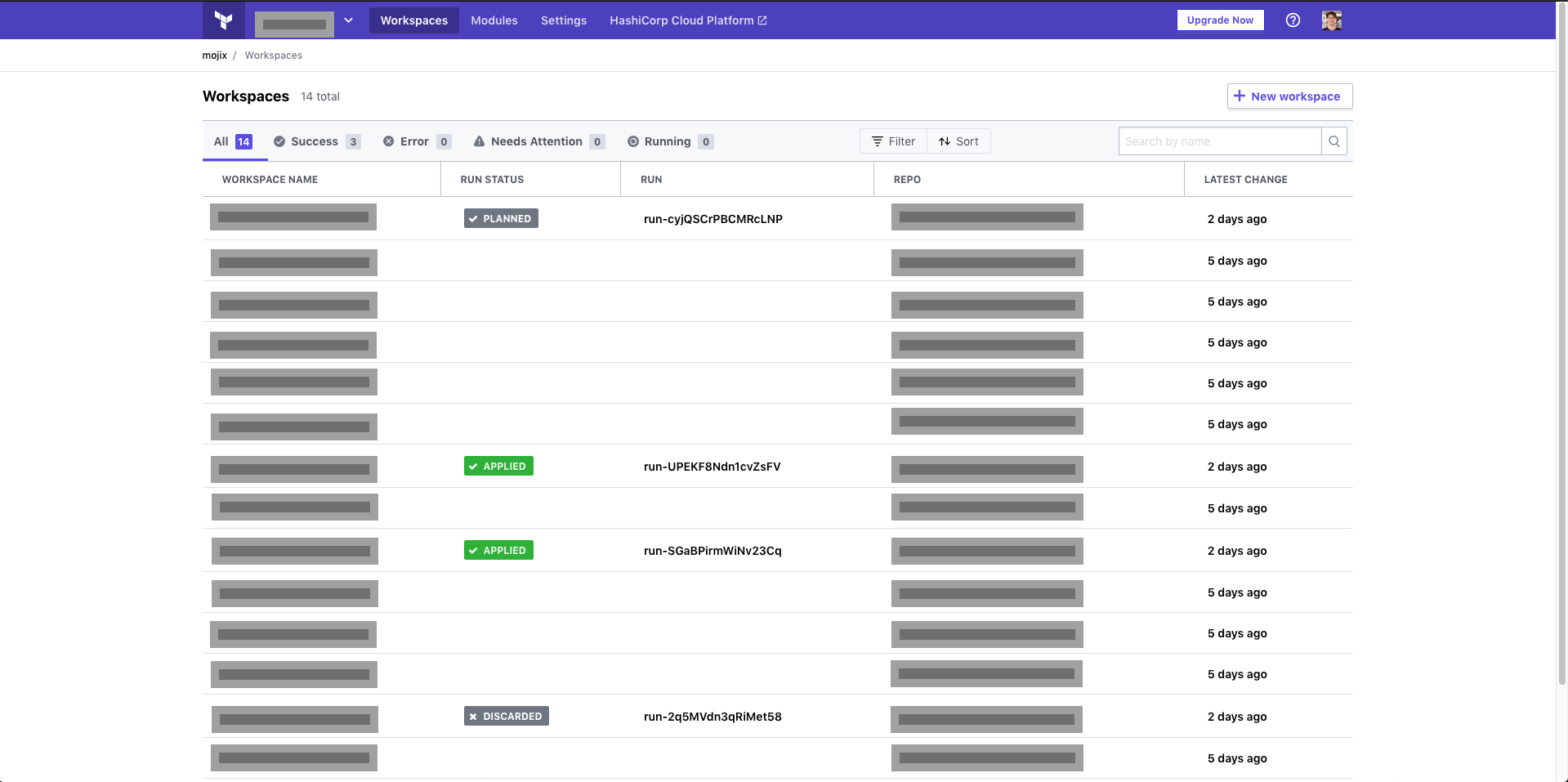Click the Upgrade Now button
Image resolution: width=1568 pixels, height=782 pixels.
[x=1220, y=20]
